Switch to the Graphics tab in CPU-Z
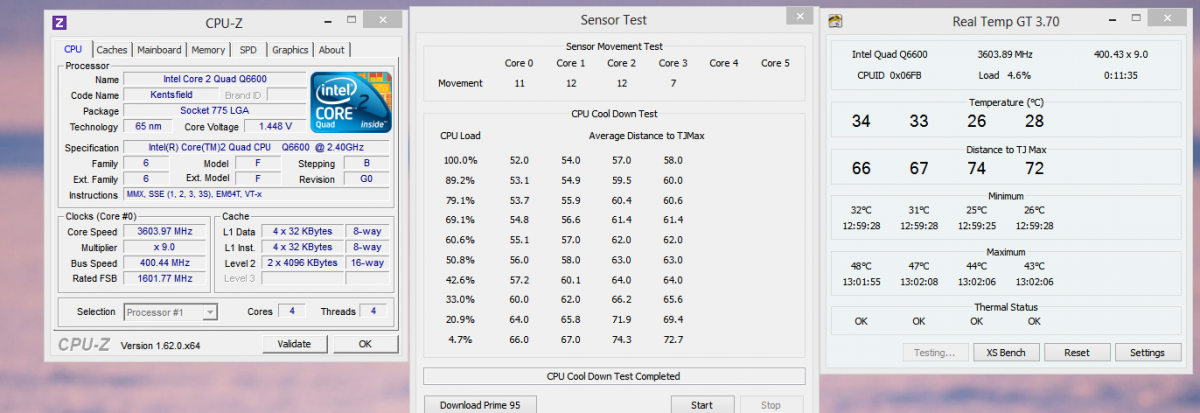The width and height of the screenshot is (1200, 413). coord(290,50)
